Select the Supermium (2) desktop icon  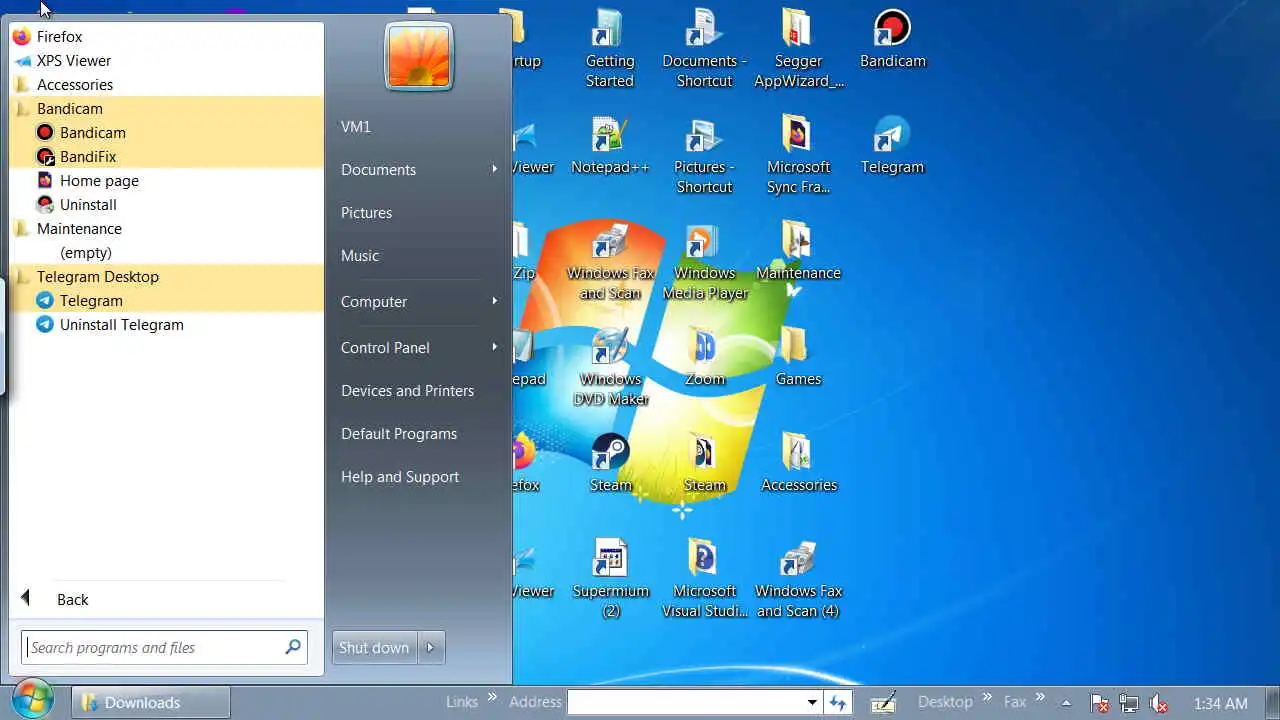[x=610, y=578]
